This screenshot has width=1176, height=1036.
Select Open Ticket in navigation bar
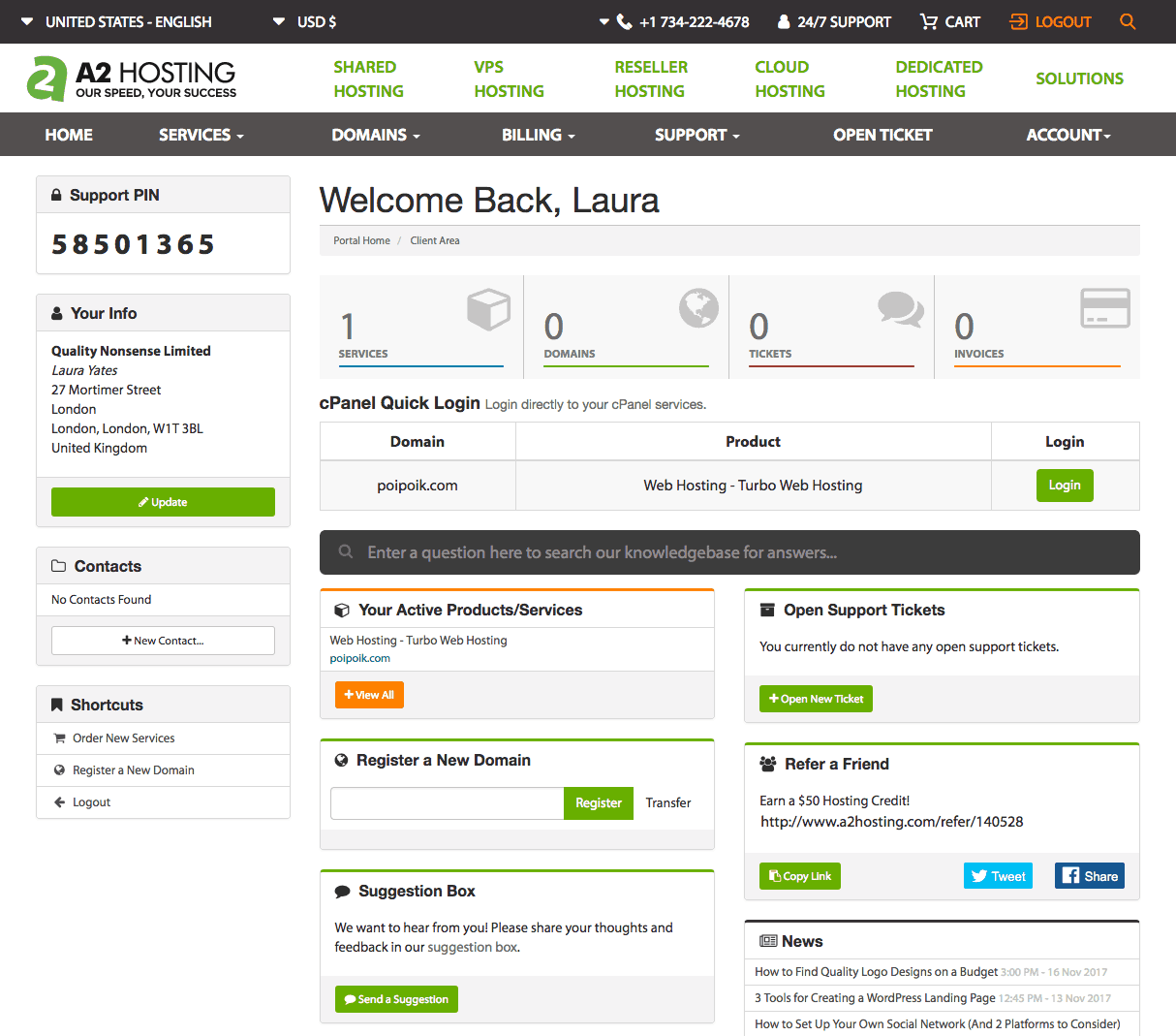(x=882, y=135)
